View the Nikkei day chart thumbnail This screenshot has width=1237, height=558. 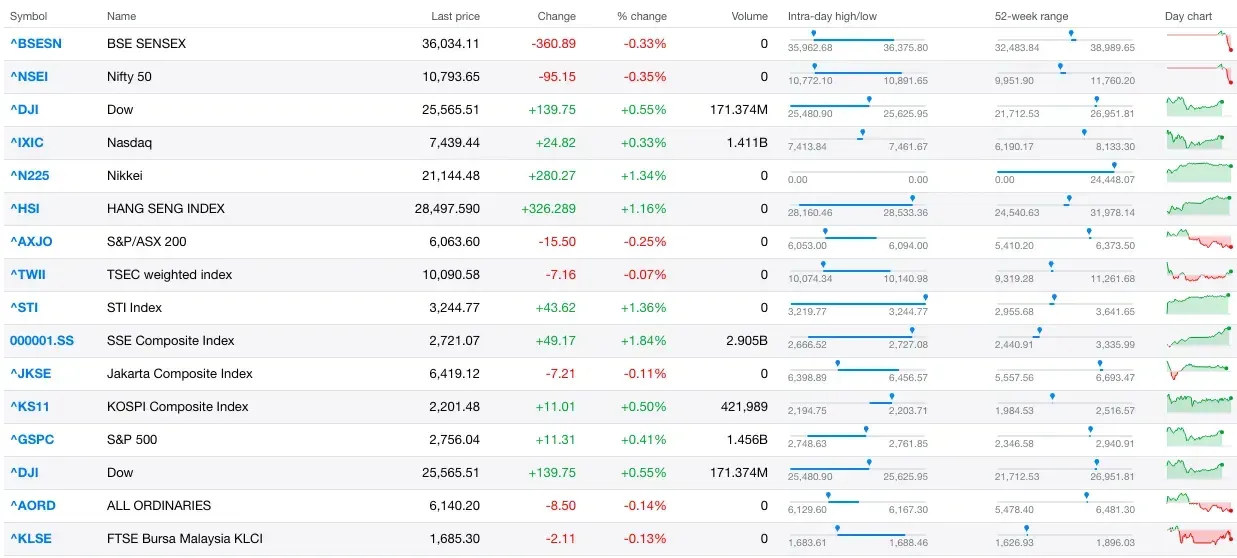click(x=1199, y=172)
